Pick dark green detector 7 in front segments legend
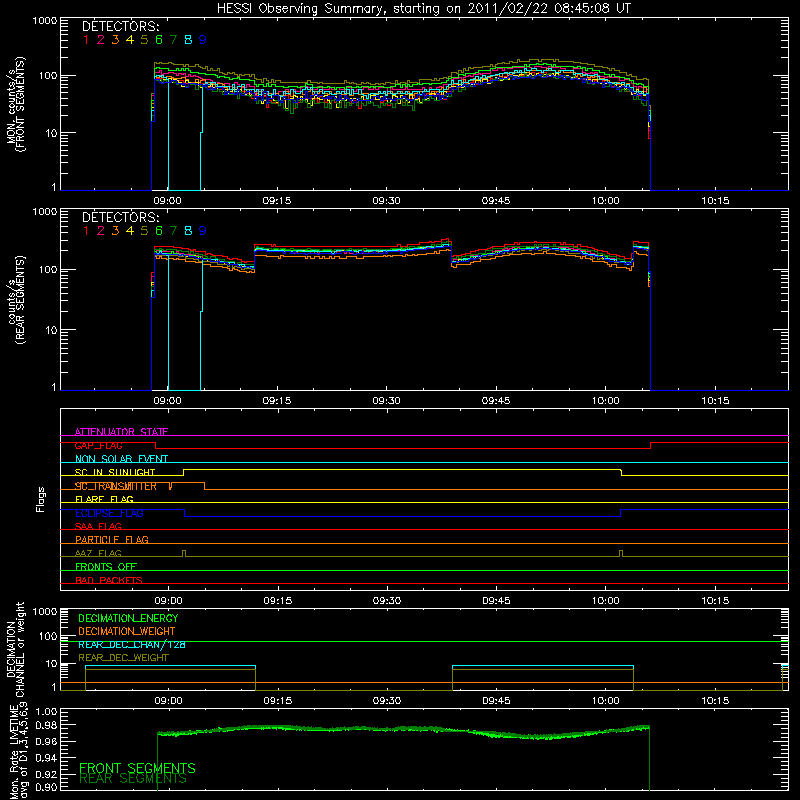The width and height of the screenshot is (800, 800). coord(173,40)
